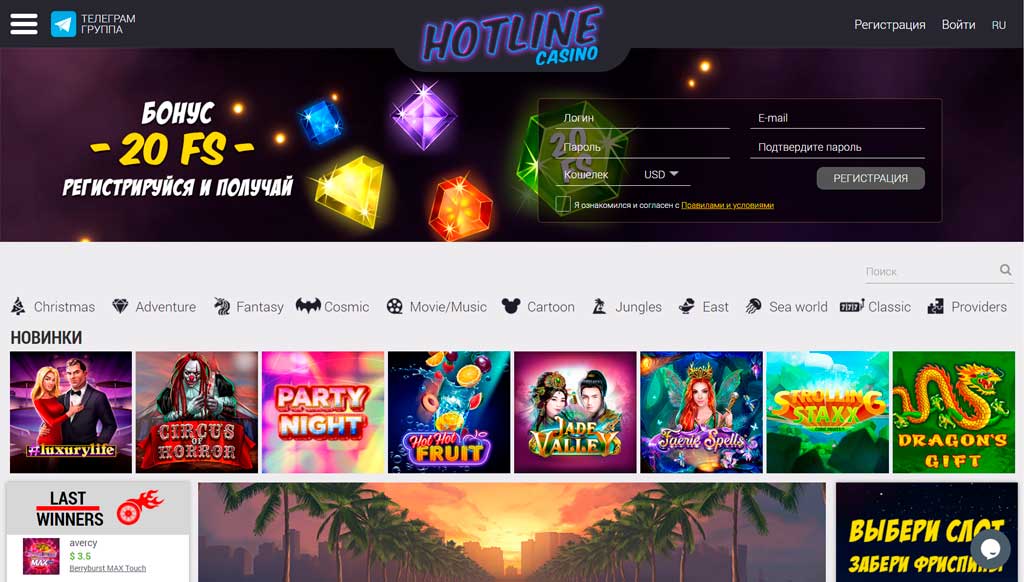The height and width of the screenshot is (582, 1024).
Task: Submit the РЕГИСТРАЦИЯ form button
Action: [x=871, y=178]
